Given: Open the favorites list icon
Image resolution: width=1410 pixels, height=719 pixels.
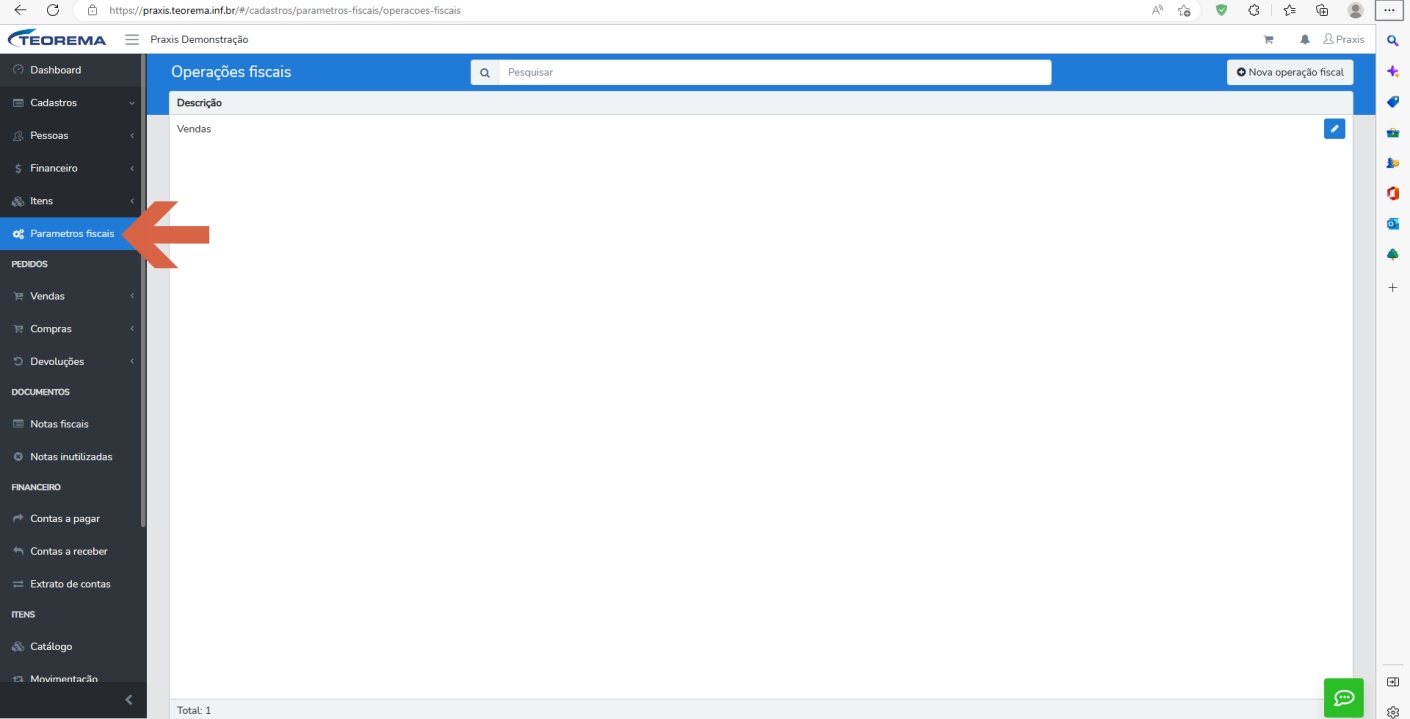Looking at the screenshot, I should tap(1289, 10).
